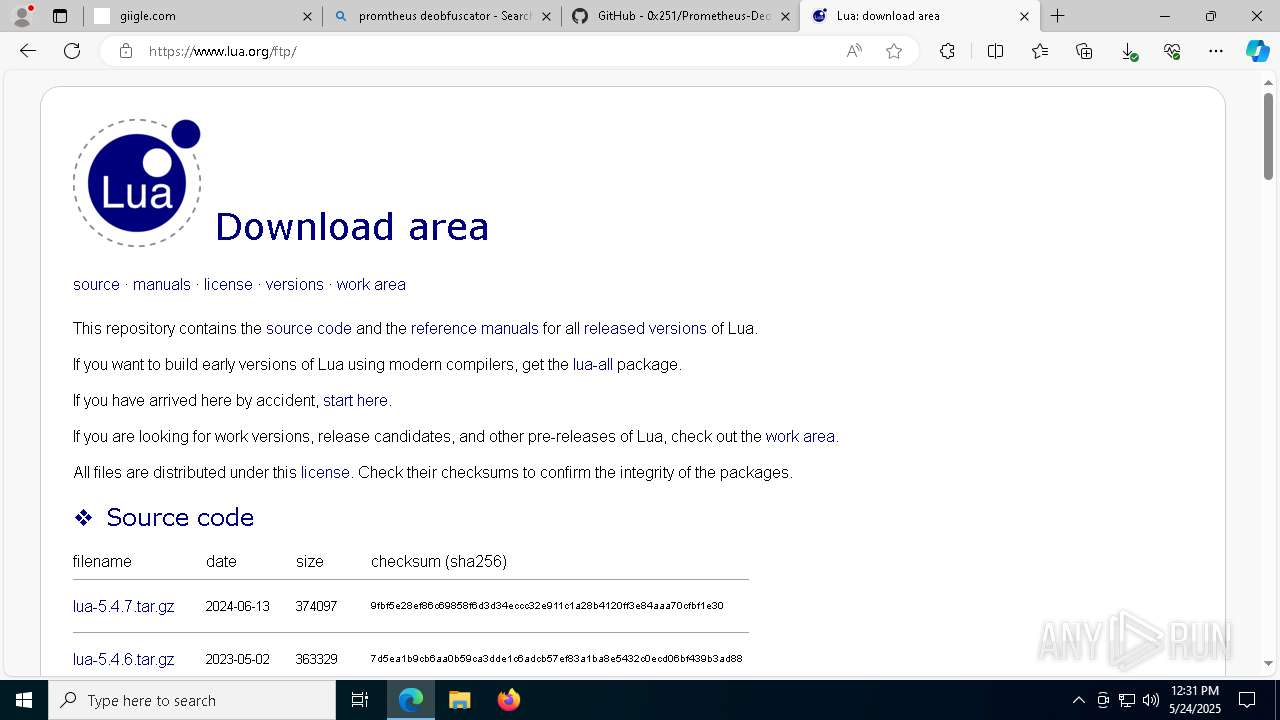
Task: Add this page to favorites star
Action: point(894,51)
